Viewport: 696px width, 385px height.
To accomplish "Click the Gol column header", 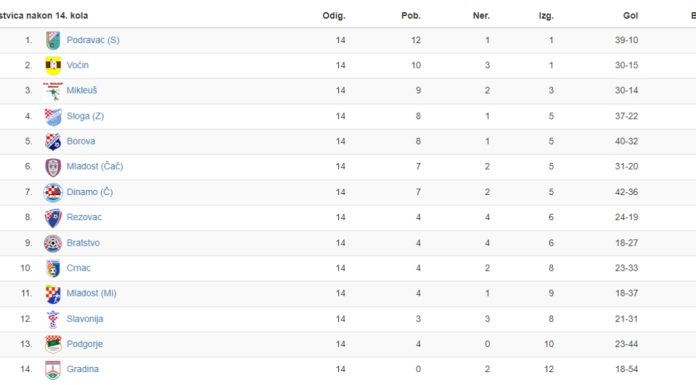I will [630, 16].
